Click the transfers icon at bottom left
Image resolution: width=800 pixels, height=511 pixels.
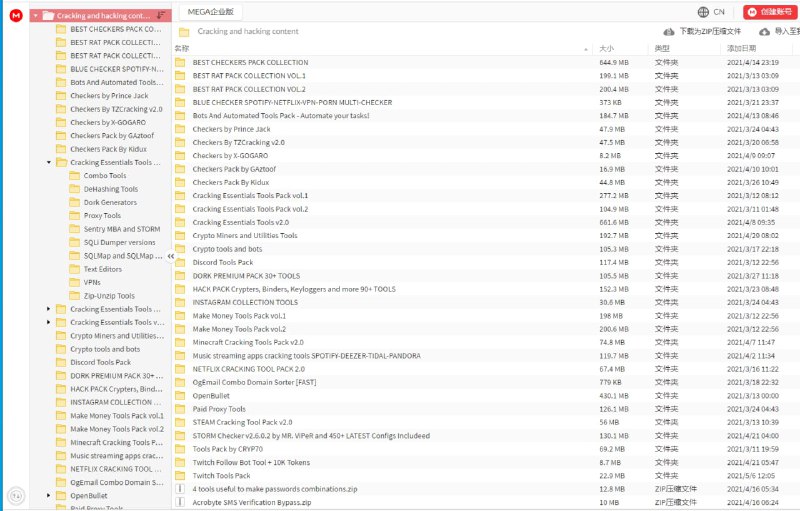[16, 495]
